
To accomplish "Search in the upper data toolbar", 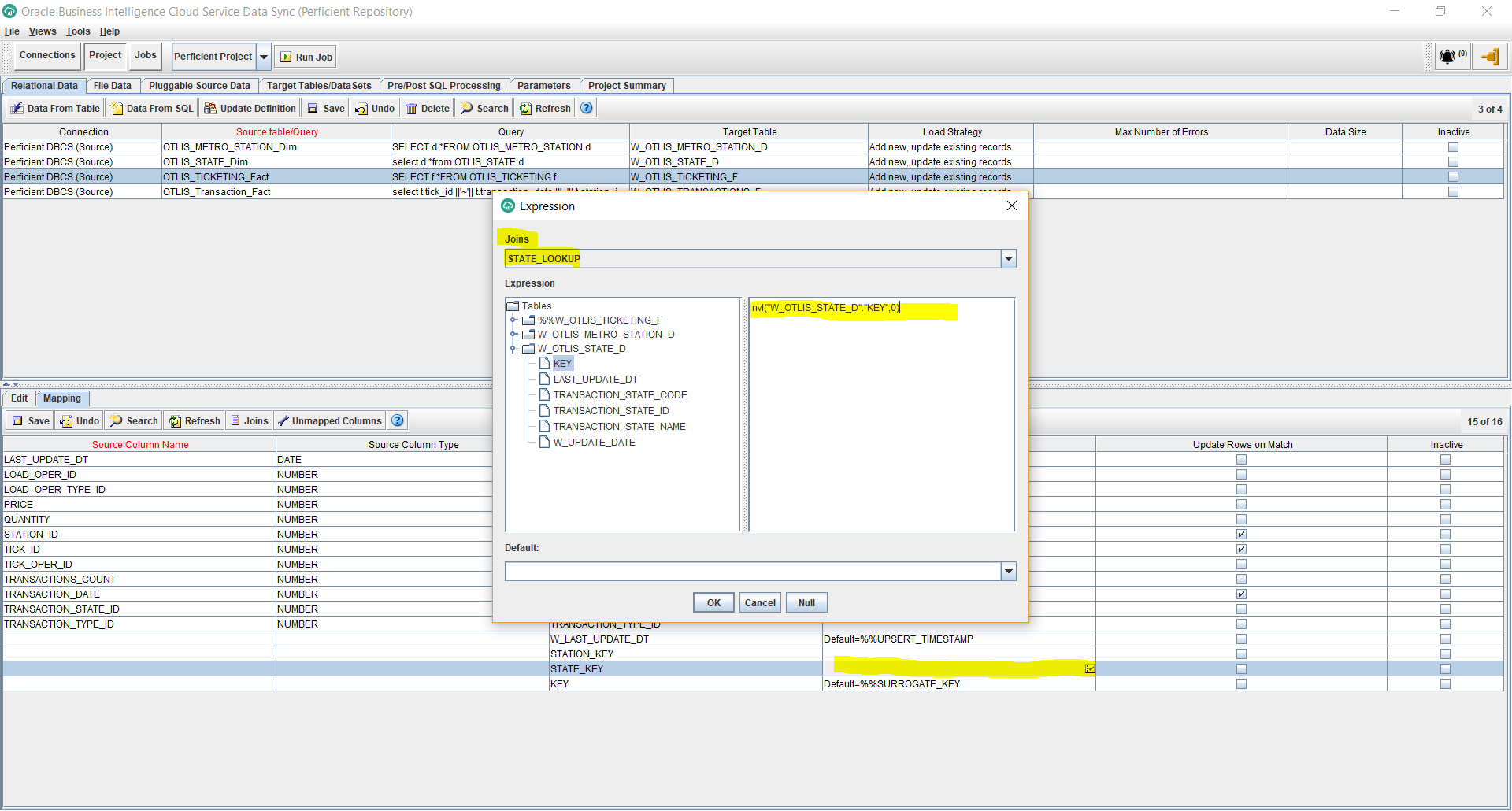I will pos(485,109).
